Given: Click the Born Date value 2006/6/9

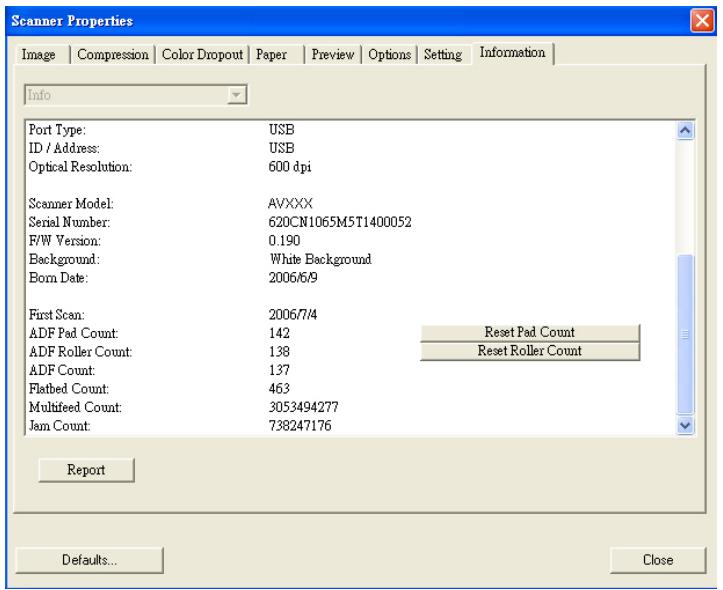Looking at the screenshot, I should [293, 277].
